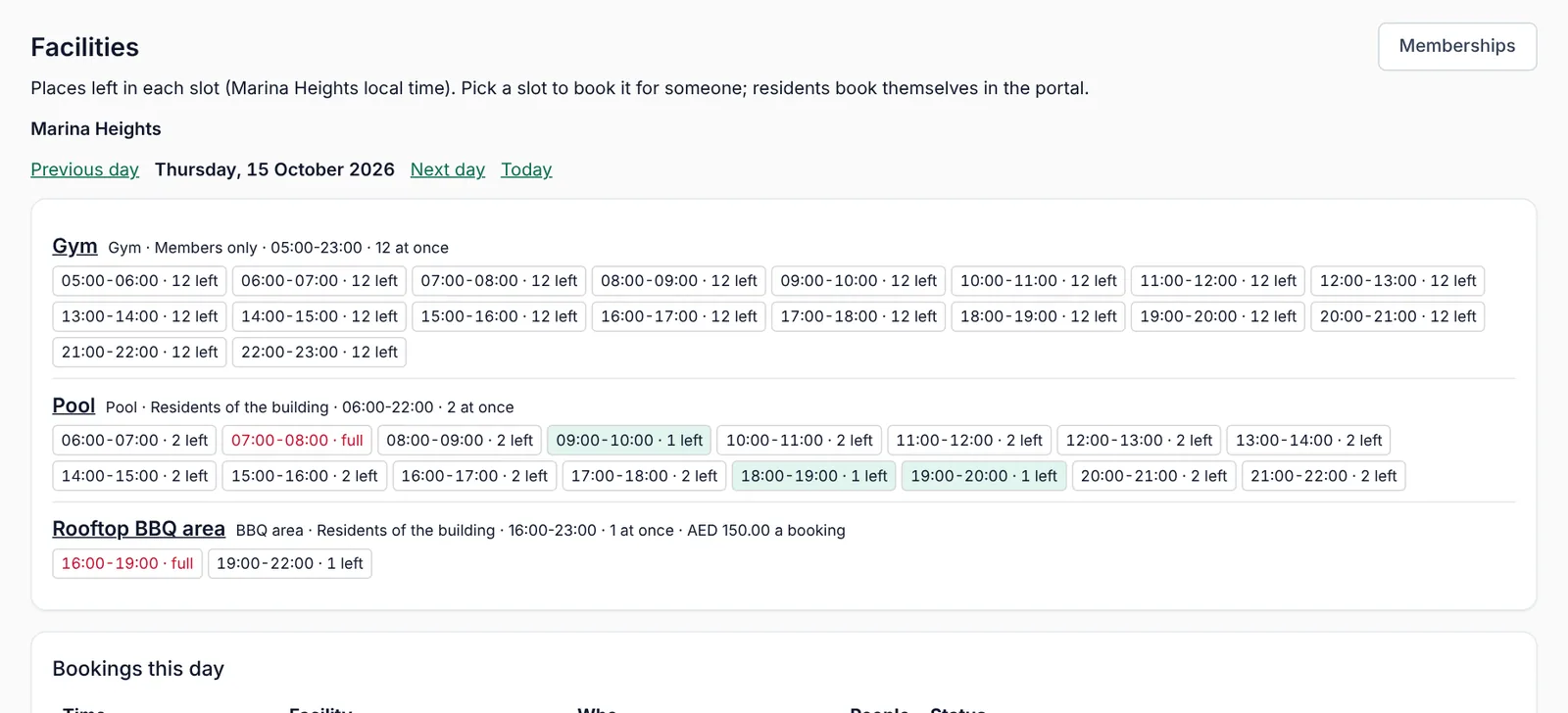Jump to Today's date
This screenshot has width=1568, height=713.
[526, 169]
